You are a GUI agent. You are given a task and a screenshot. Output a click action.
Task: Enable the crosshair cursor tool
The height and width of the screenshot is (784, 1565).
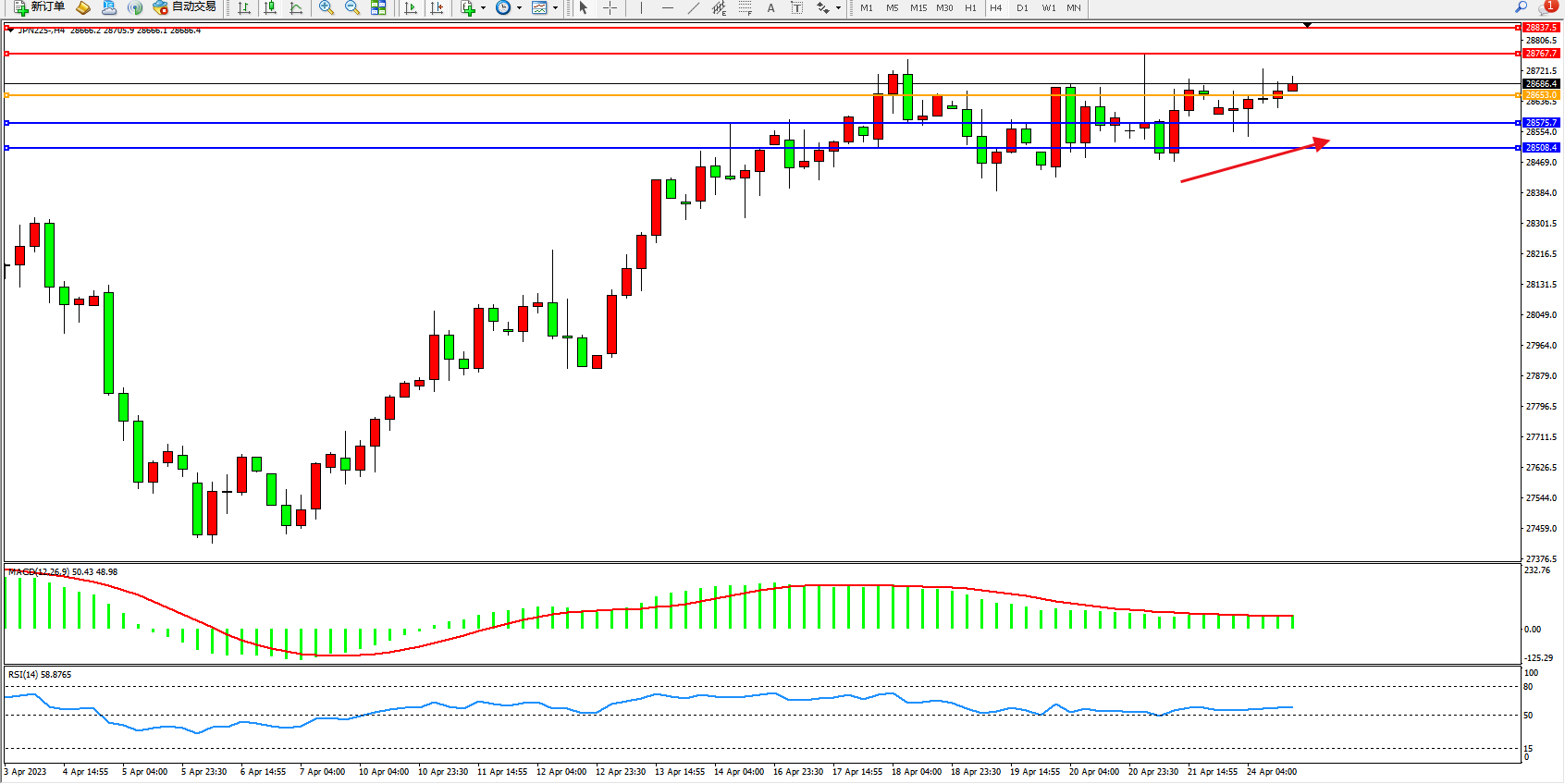(610, 7)
